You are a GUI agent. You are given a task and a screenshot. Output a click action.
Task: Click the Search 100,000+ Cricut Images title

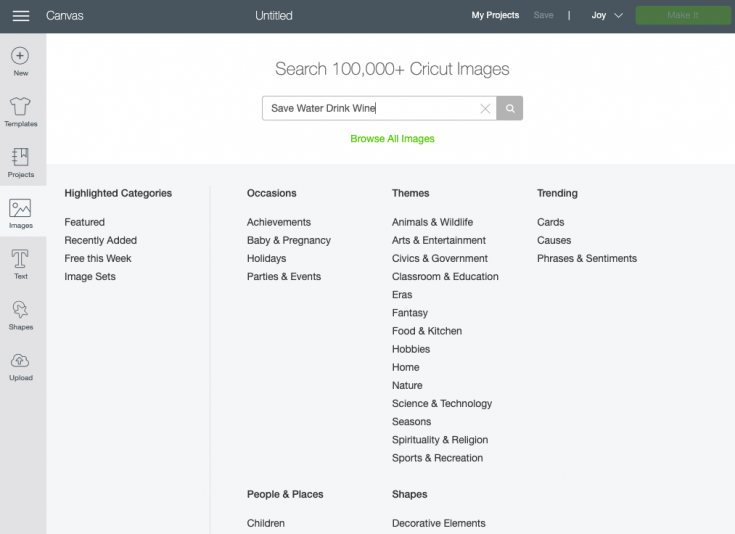(x=392, y=69)
